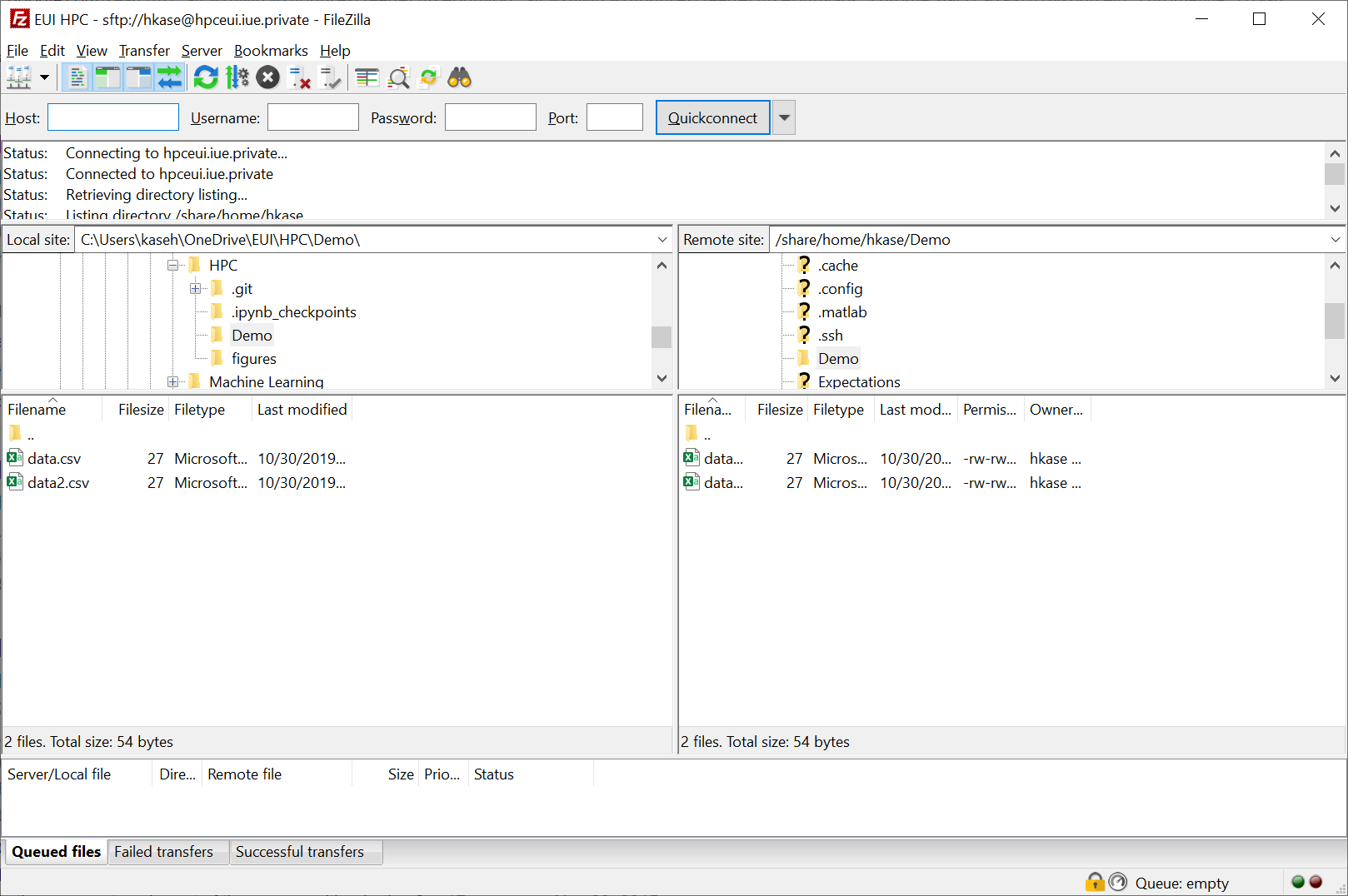Sort remote files by Owner column
Image resolution: width=1348 pixels, height=896 pixels.
click(1056, 409)
